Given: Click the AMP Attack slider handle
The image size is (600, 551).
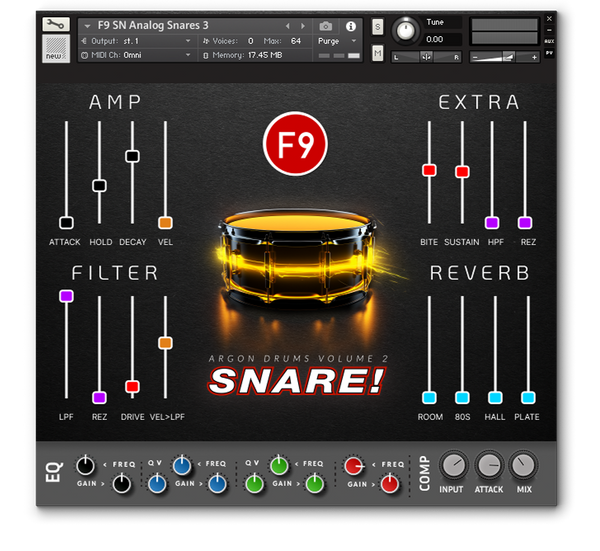Looking at the screenshot, I should tap(66, 223).
